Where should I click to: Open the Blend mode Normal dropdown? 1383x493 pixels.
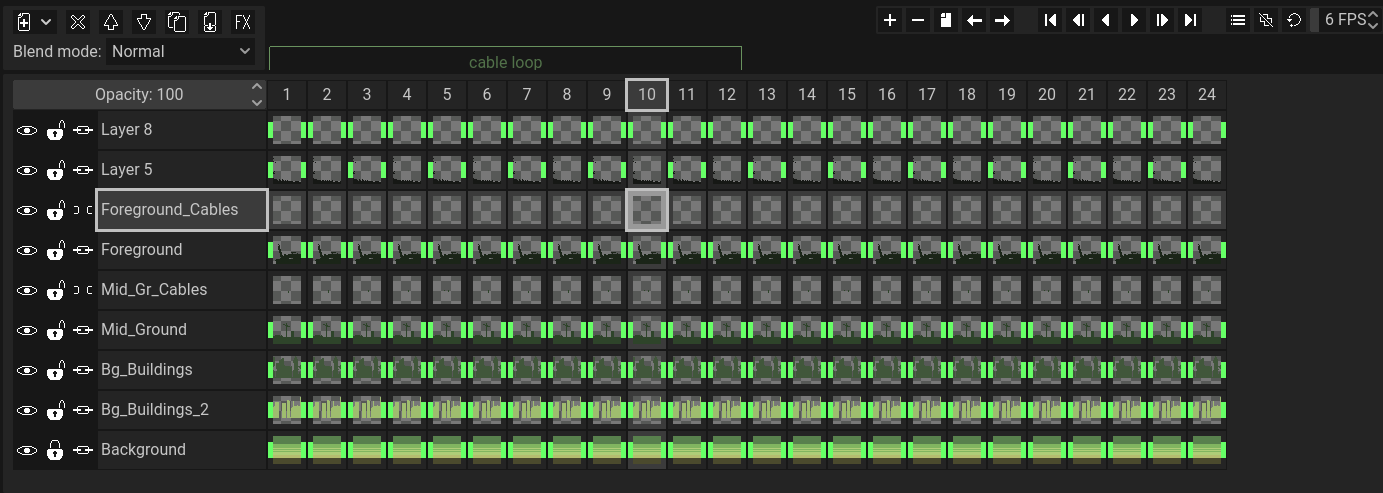tap(181, 51)
